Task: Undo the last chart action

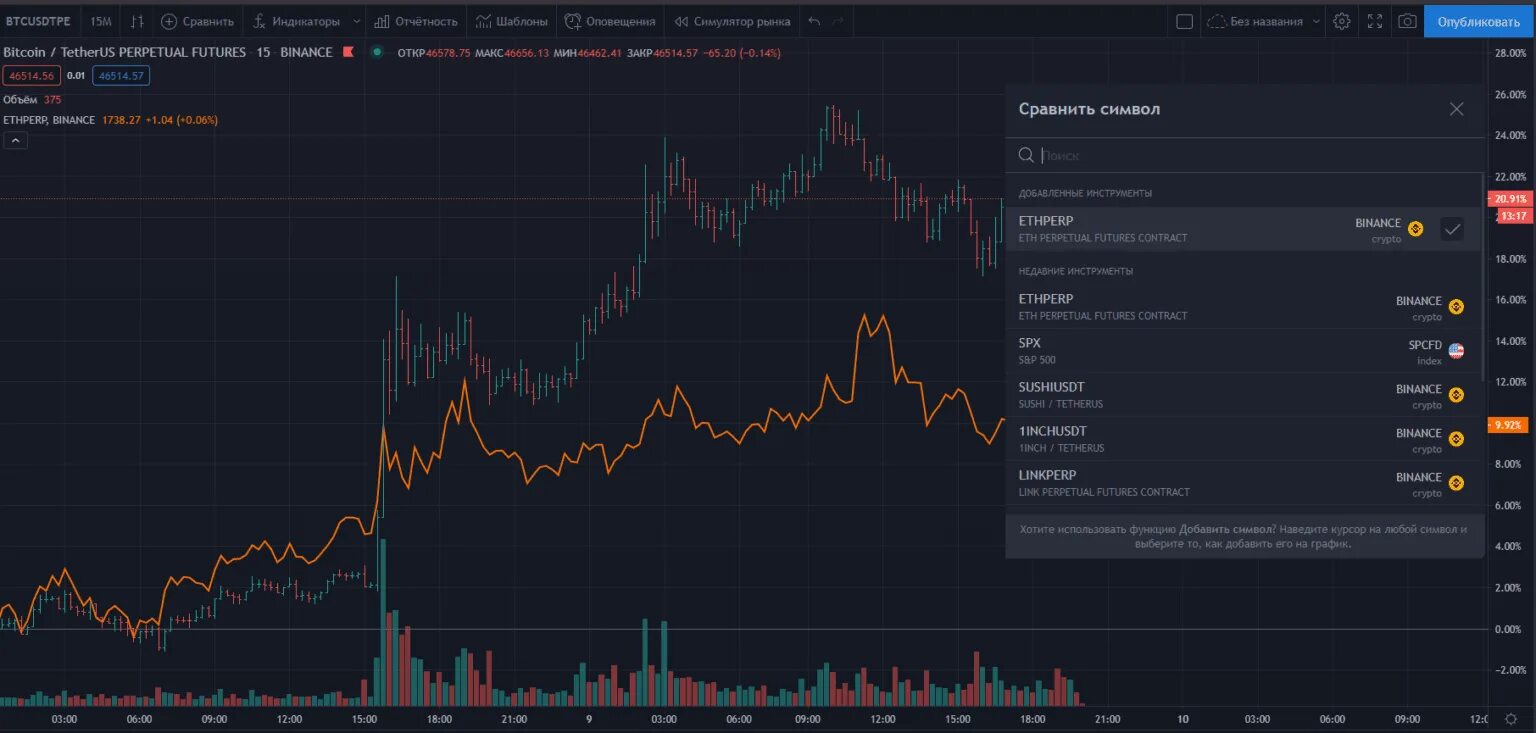Action: coord(814,21)
